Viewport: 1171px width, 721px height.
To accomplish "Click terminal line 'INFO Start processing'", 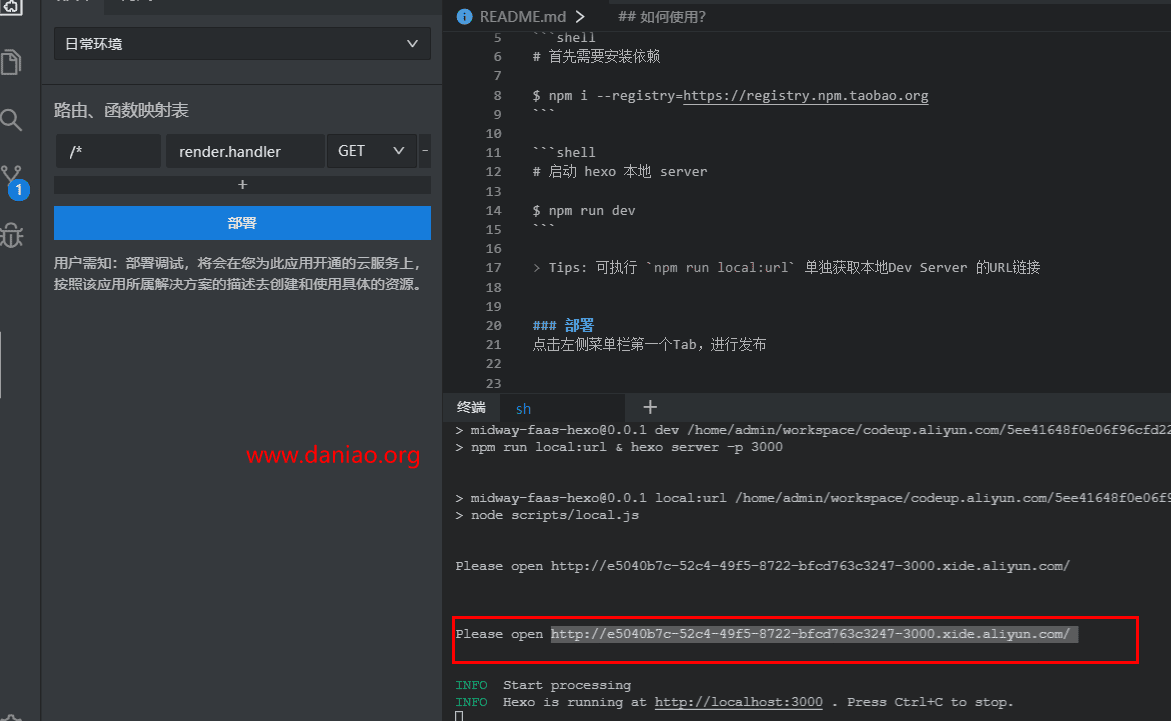I will pos(543,685).
